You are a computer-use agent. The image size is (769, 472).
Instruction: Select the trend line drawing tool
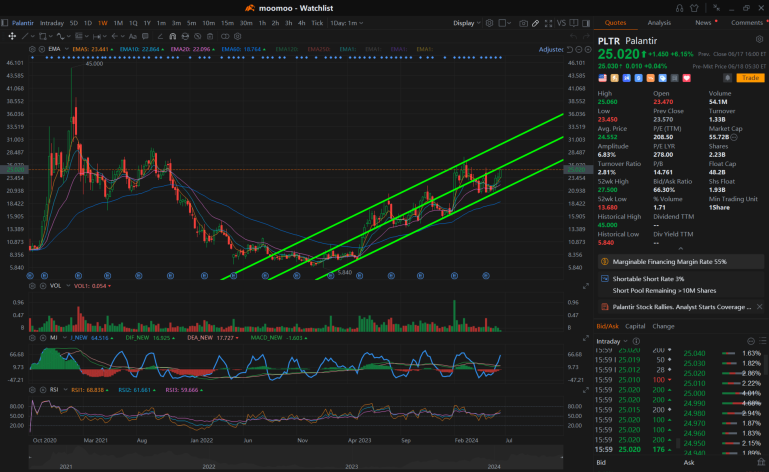tap(25, 36)
